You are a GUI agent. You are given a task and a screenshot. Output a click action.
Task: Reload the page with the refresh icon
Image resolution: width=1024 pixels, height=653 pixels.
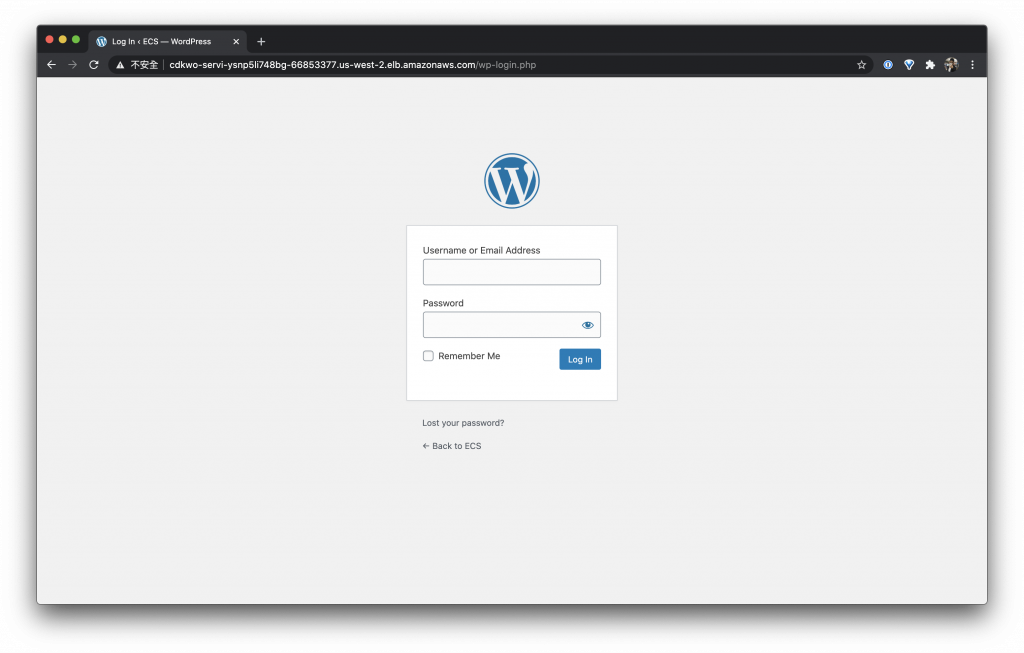tap(94, 65)
